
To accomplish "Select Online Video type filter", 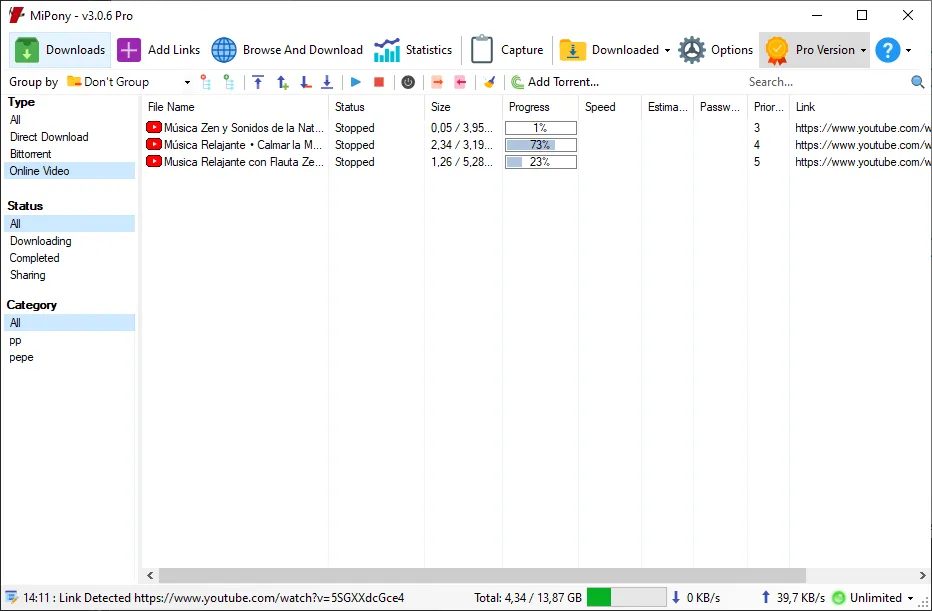I will click(70, 171).
